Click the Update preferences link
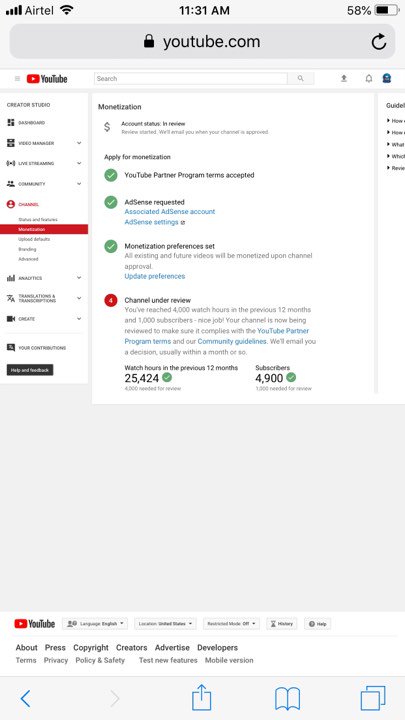The image size is (405, 720). click(155, 276)
